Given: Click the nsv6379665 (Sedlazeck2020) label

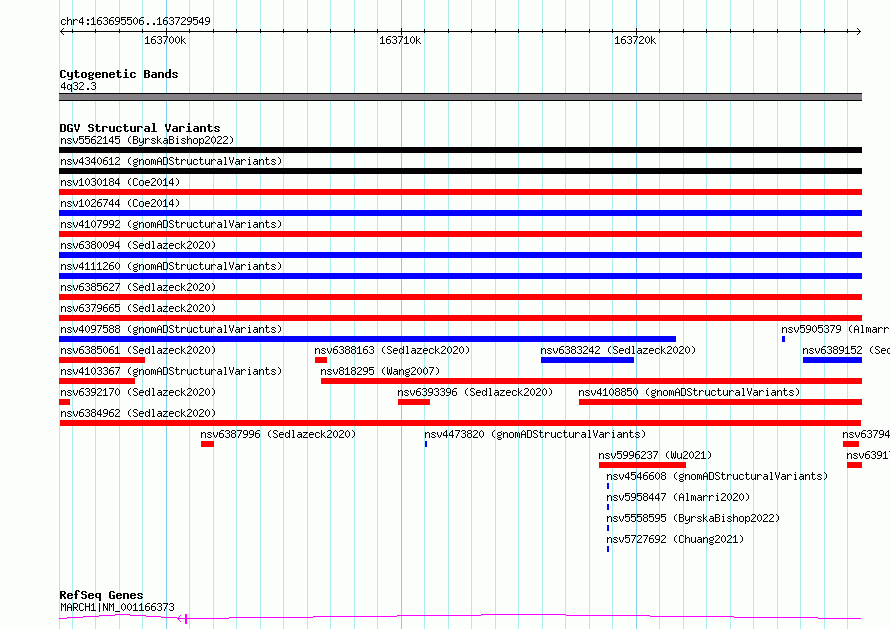Looking at the screenshot, I should click(138, 308).
